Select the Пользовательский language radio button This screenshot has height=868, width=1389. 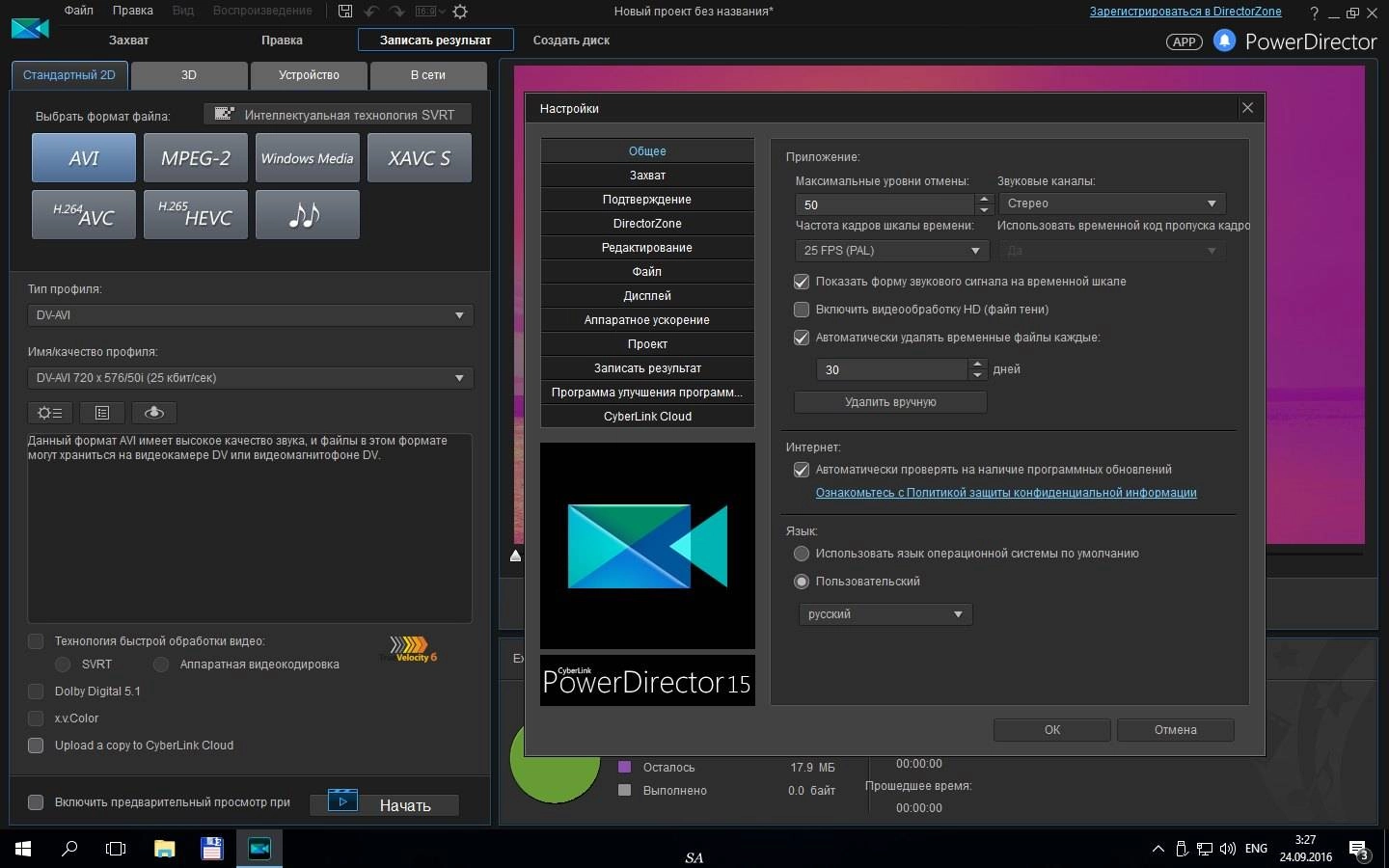pyautogui.click(x=801, y=582)
